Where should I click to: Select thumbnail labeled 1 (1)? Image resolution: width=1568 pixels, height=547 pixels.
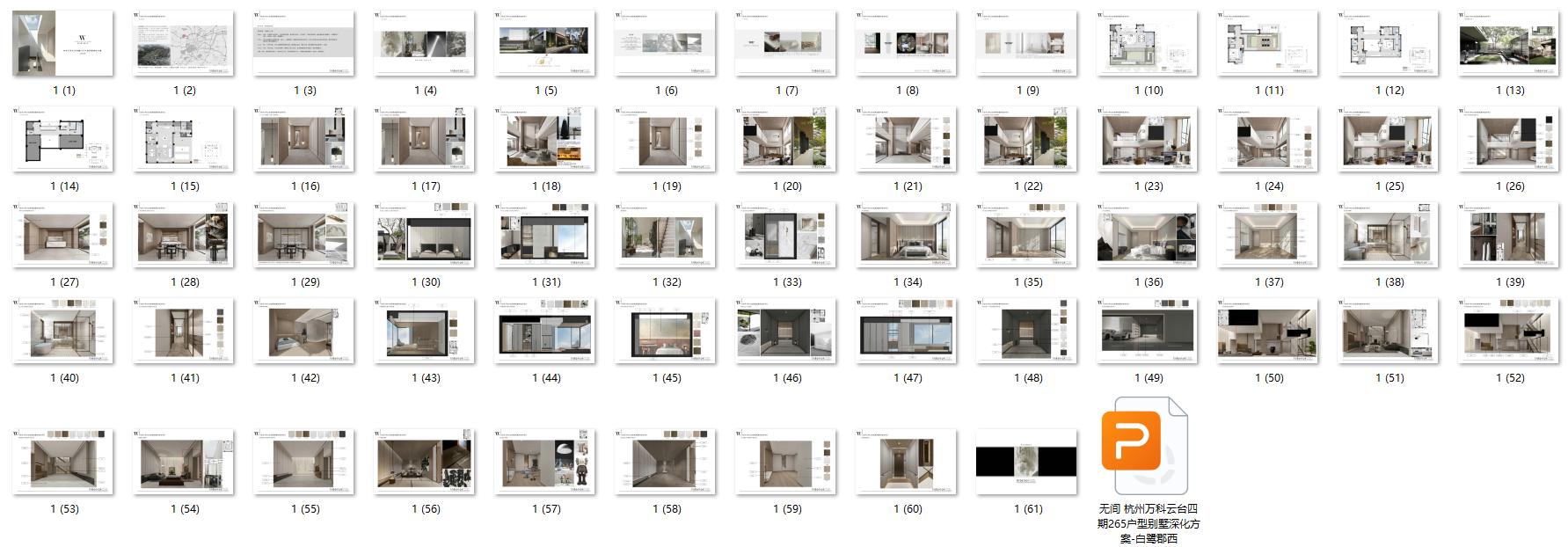(63, 44)
